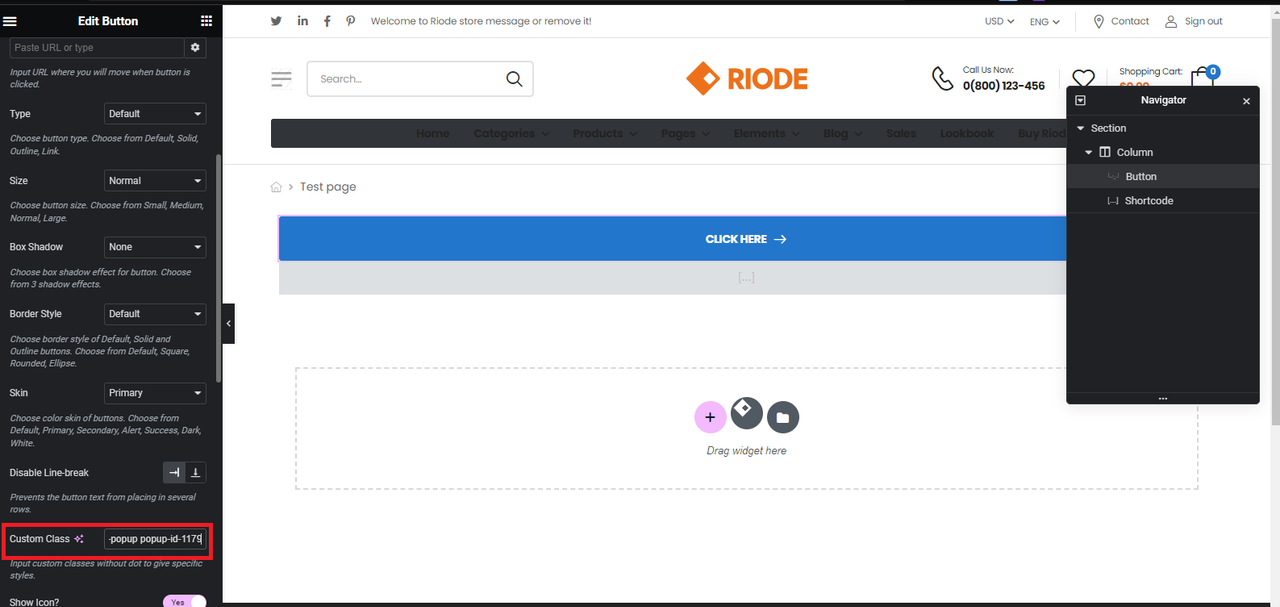The height and width of the screenshot is (607, 1280).
Task: Click the link options gear icon
Action: pos(195,47)
